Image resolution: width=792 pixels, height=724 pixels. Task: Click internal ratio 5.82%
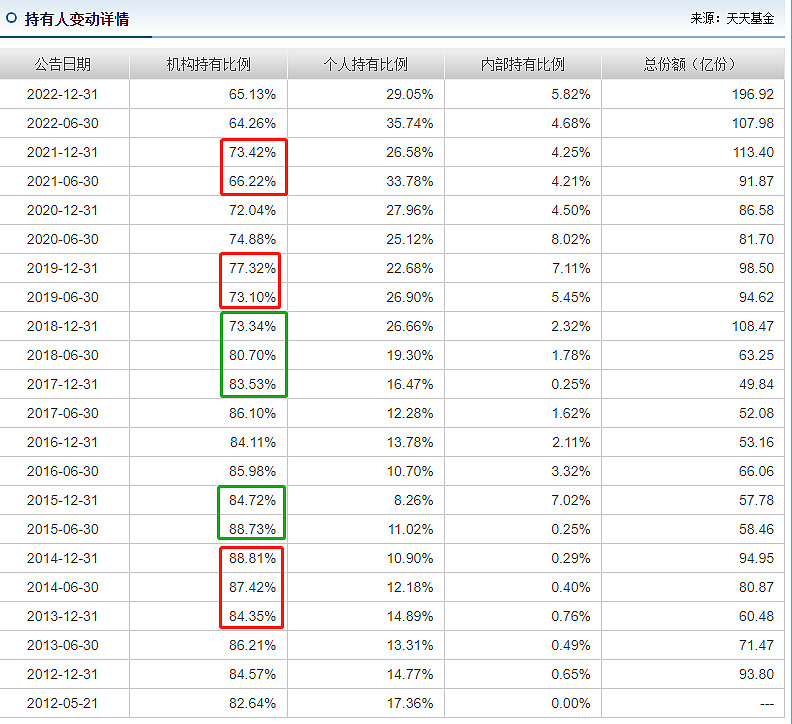point(571,94)
